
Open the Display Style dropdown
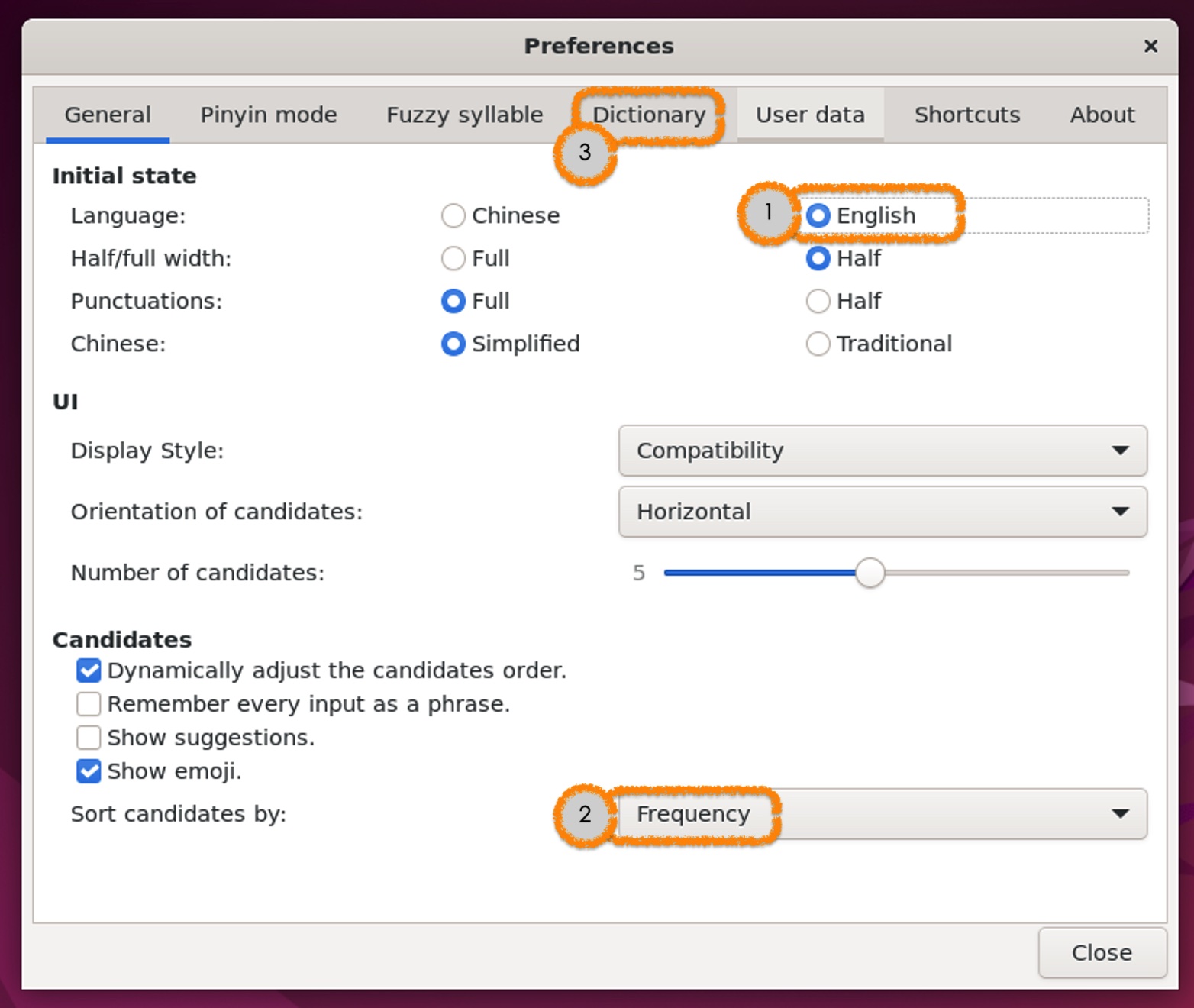882,451
